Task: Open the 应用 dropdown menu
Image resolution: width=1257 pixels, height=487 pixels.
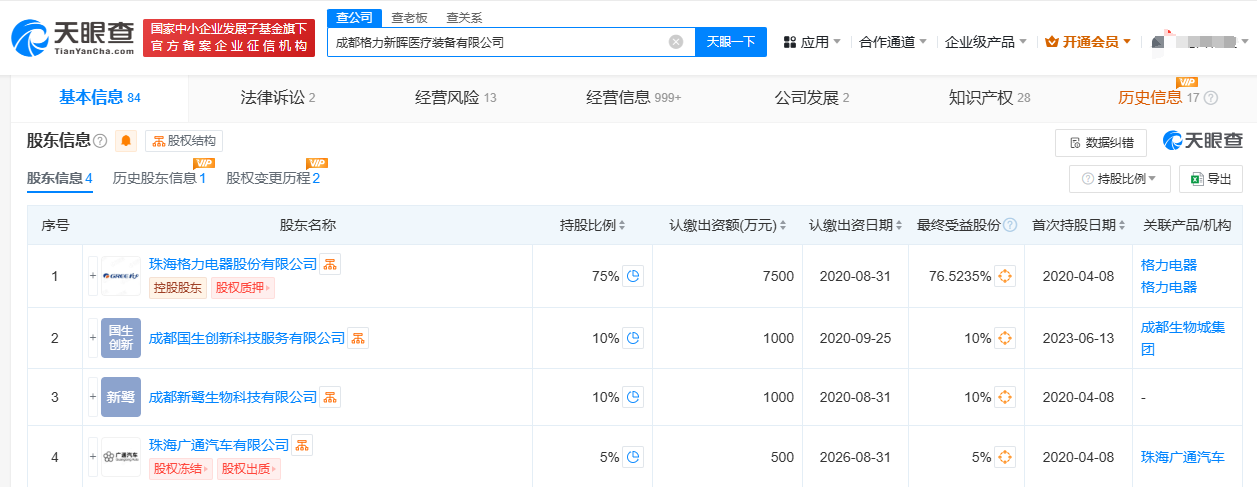Action: (812, 42)
